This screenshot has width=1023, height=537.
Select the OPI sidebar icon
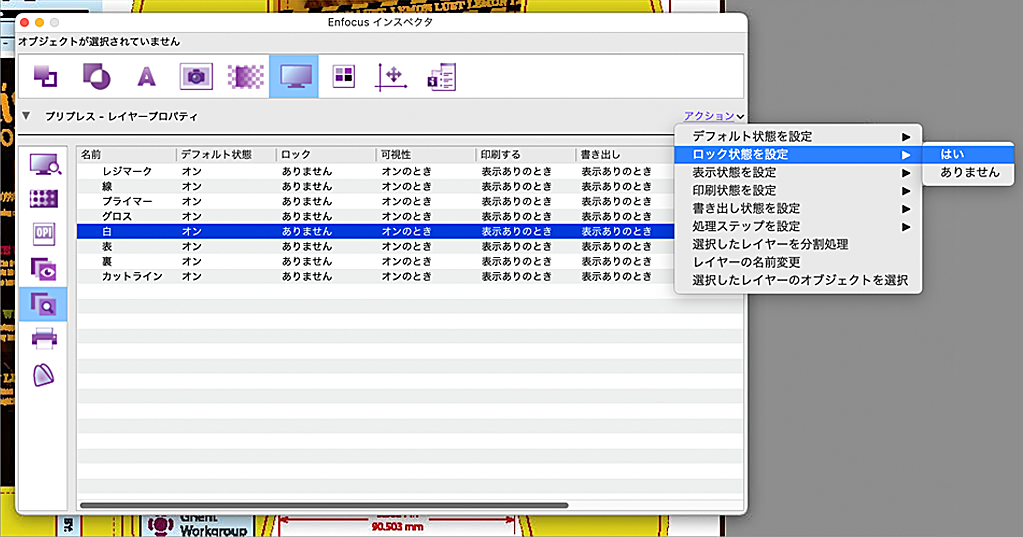[44, 232]
